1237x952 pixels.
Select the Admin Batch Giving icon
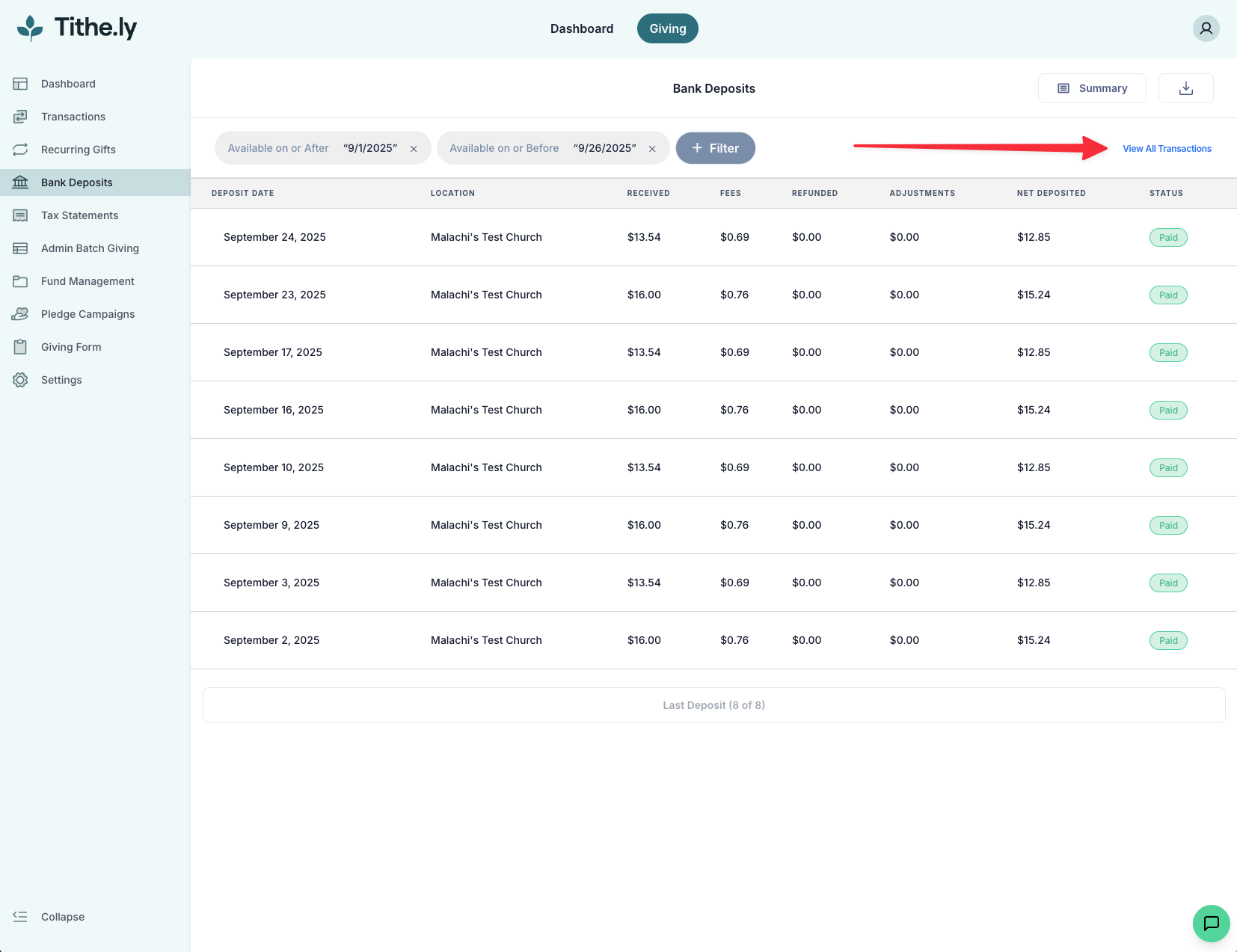coord(20,248)
